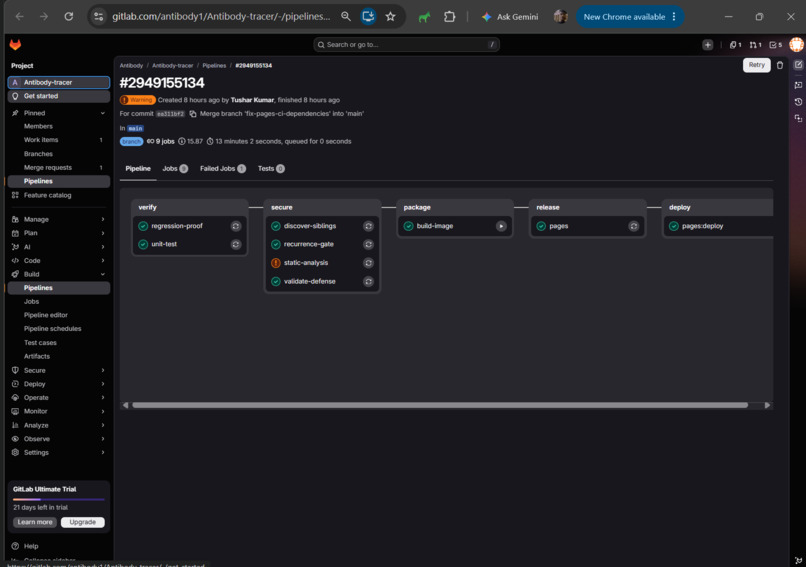The height and width of the screenshot is (567, 806).
Task: Open Help at sidebar bottom
Action: point(31,546)
